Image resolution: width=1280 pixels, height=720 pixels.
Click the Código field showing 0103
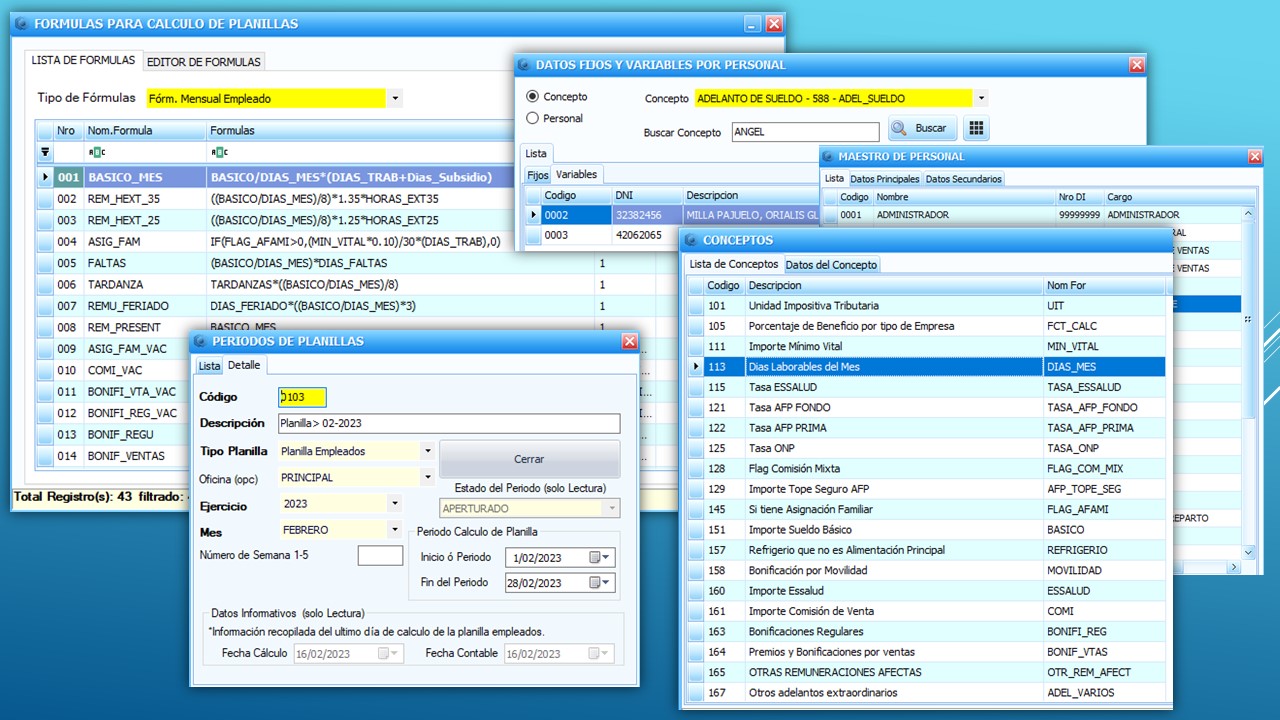[302, 397]
